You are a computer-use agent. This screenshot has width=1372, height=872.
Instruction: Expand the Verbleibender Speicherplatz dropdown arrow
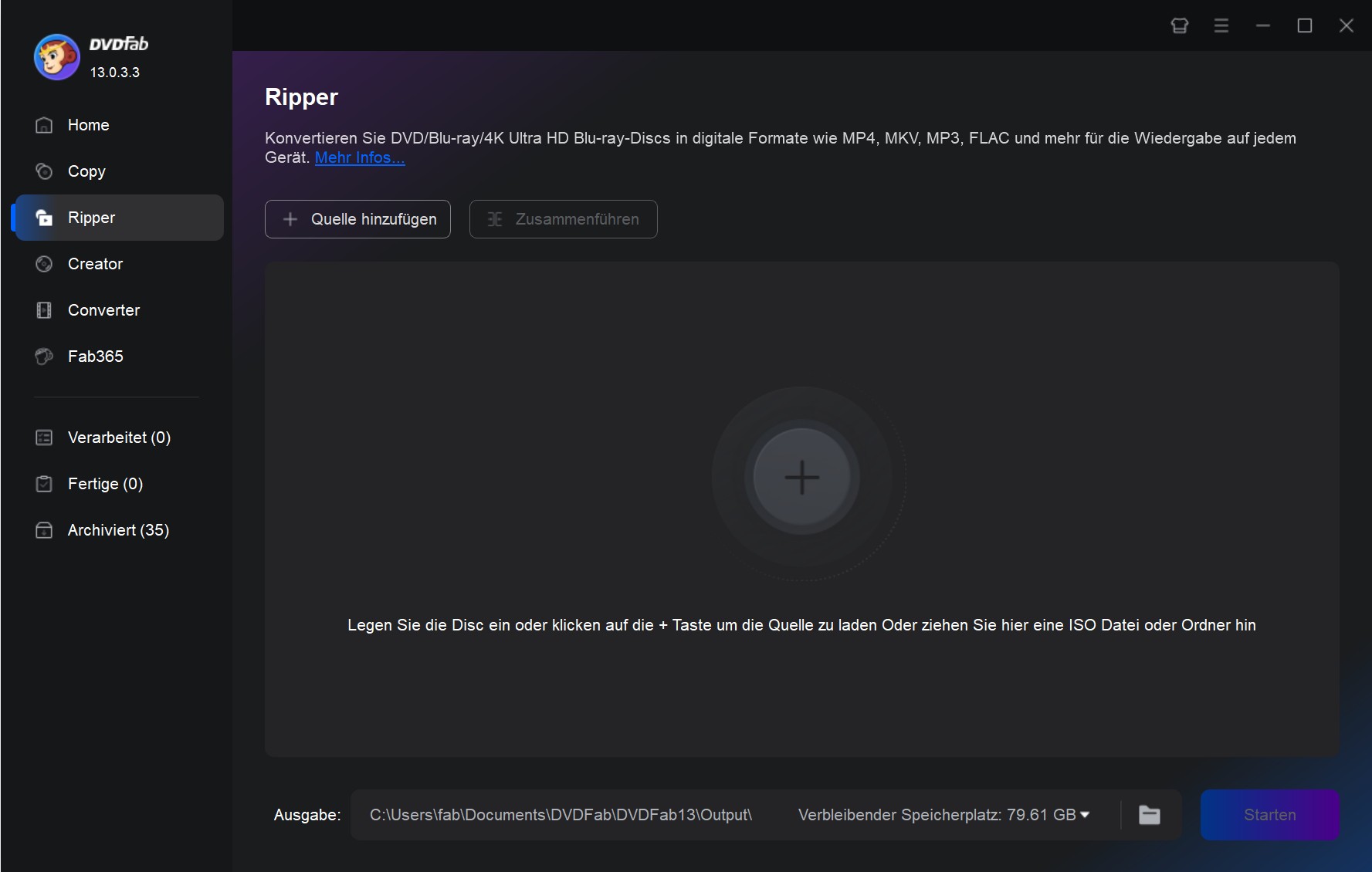click(1085, 815)
